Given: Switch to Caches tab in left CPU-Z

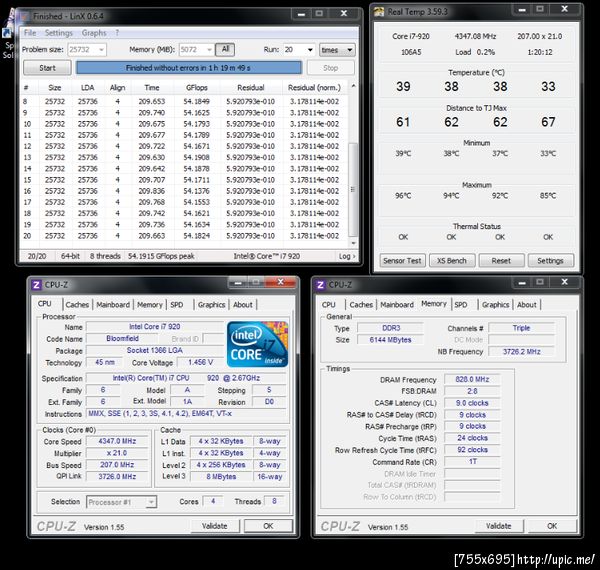Looking at the screenshot, I should 77,305.
